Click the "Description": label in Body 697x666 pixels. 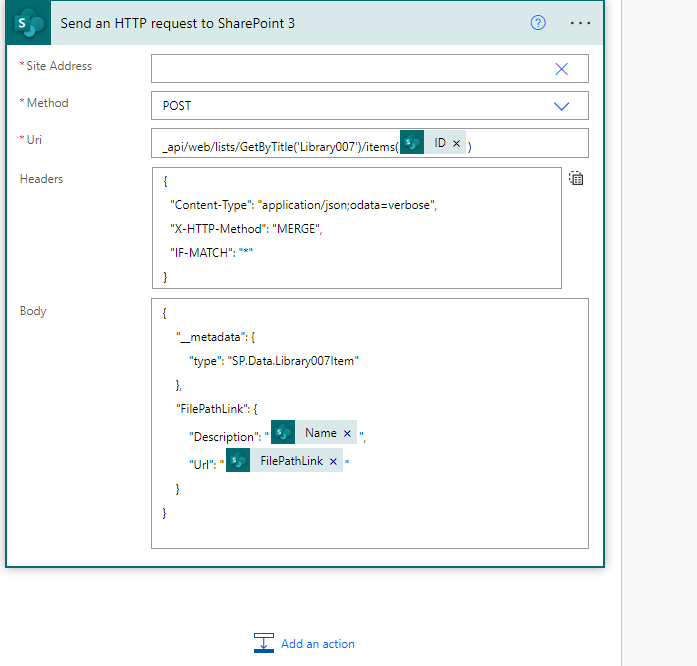[x=225, y=437]
